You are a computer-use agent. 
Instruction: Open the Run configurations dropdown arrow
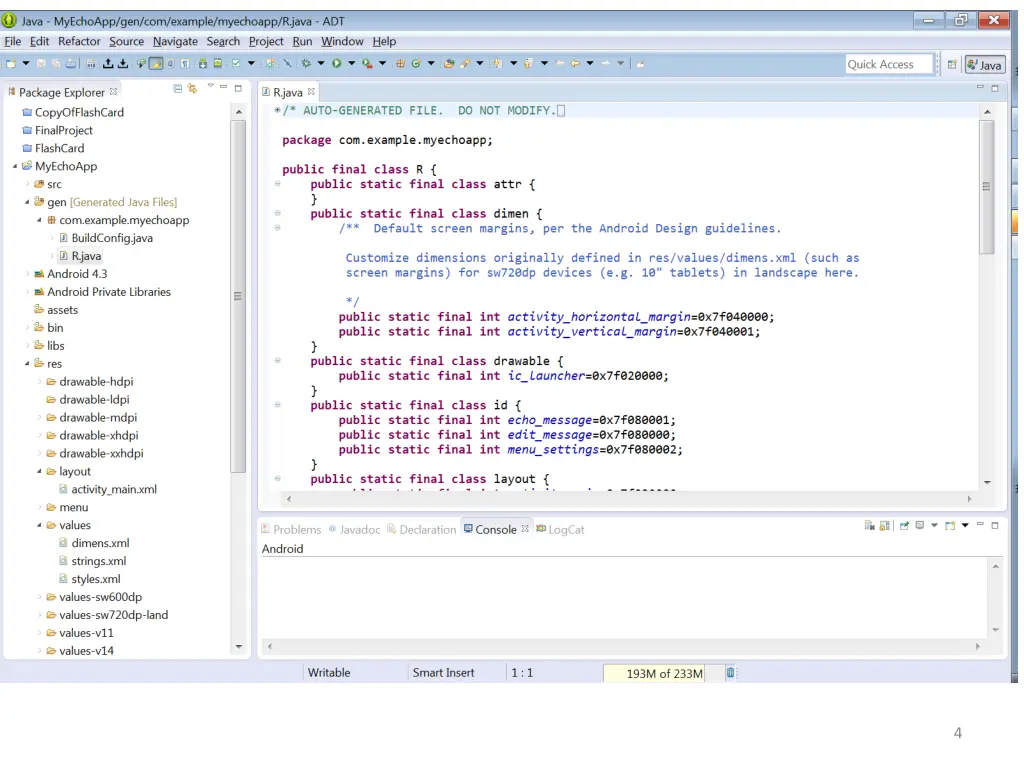pos(351,63)
